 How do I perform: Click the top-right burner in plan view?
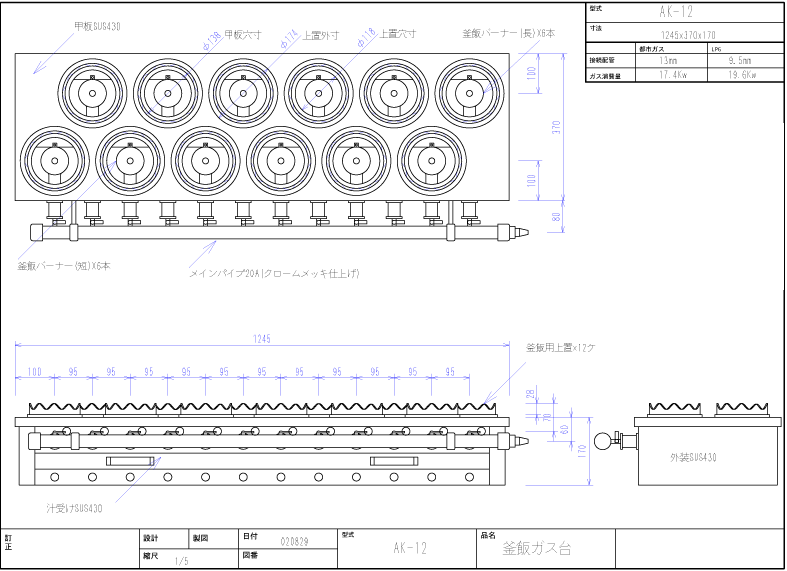(x=467, y=92)
